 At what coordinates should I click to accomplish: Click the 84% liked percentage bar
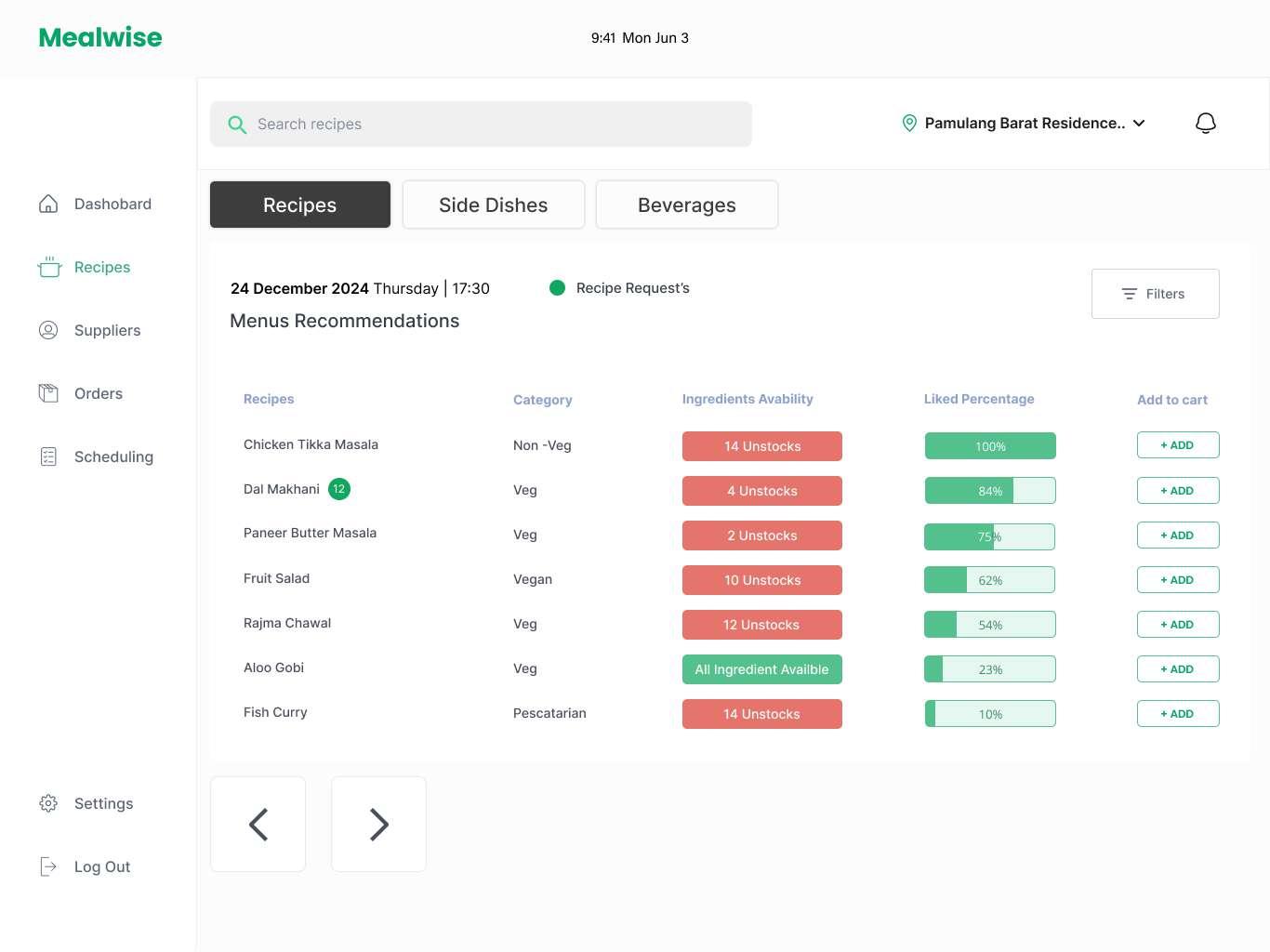990,491
